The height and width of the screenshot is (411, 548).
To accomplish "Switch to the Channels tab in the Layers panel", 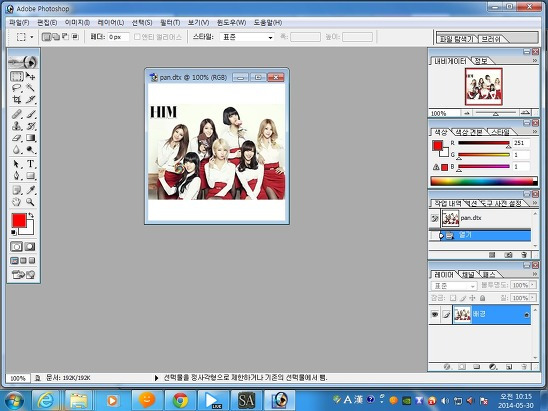I will point(468,275).
